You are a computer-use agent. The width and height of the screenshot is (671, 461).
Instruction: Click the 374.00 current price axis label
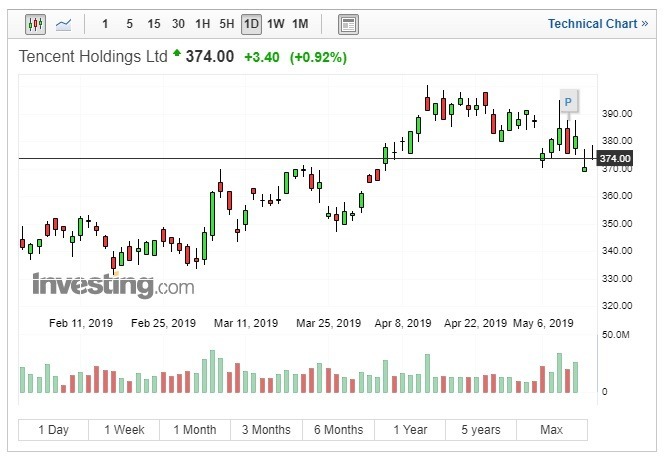615,159
